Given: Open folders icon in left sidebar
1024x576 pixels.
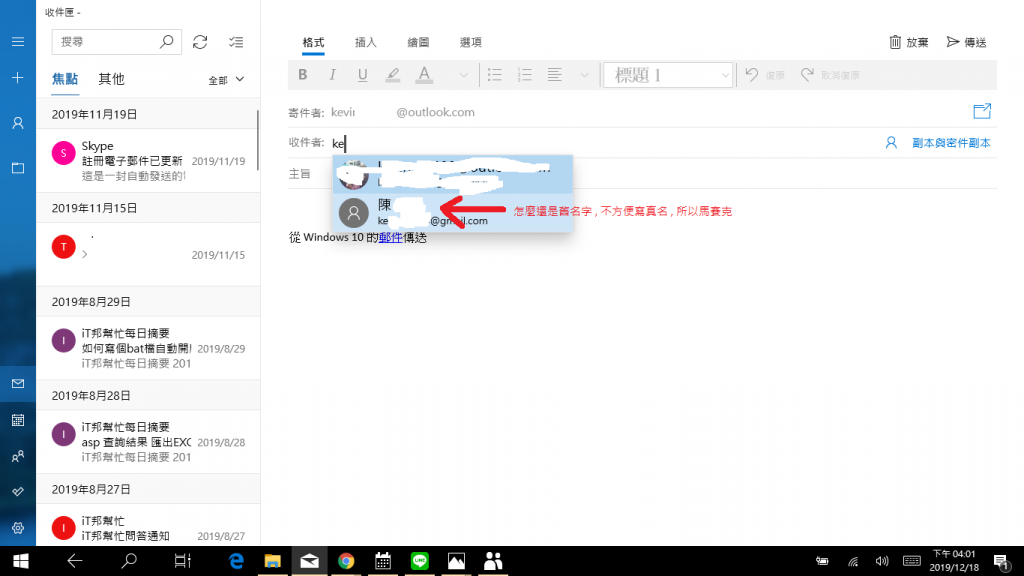Looking at the screenshot, I should (18, 168).
